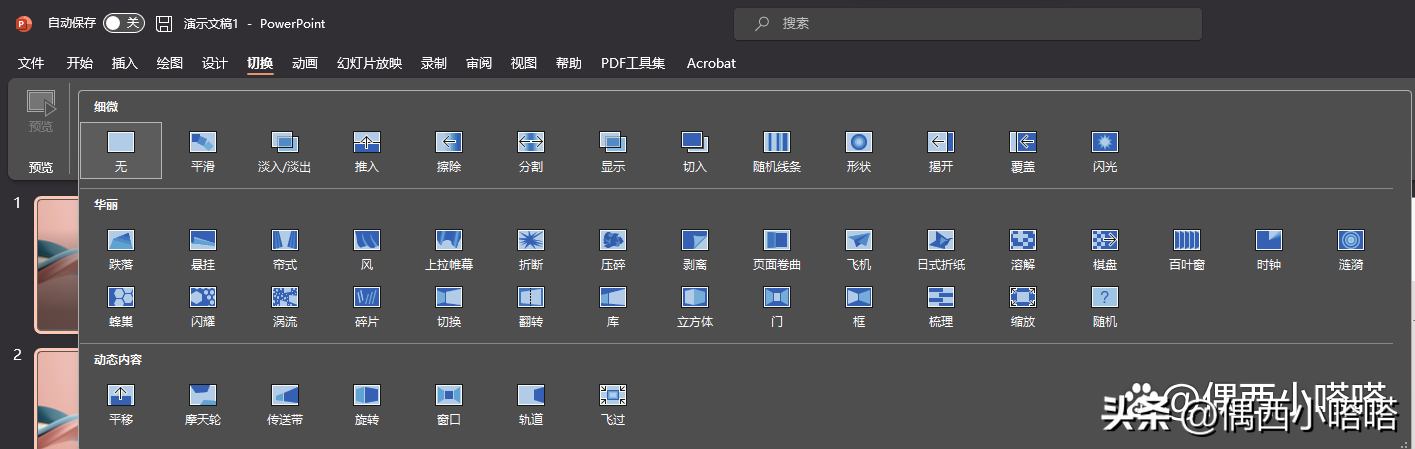Apply the 切换 transition effect icon
Viewport: 1415px width, 449px height.
coord(449,307)
